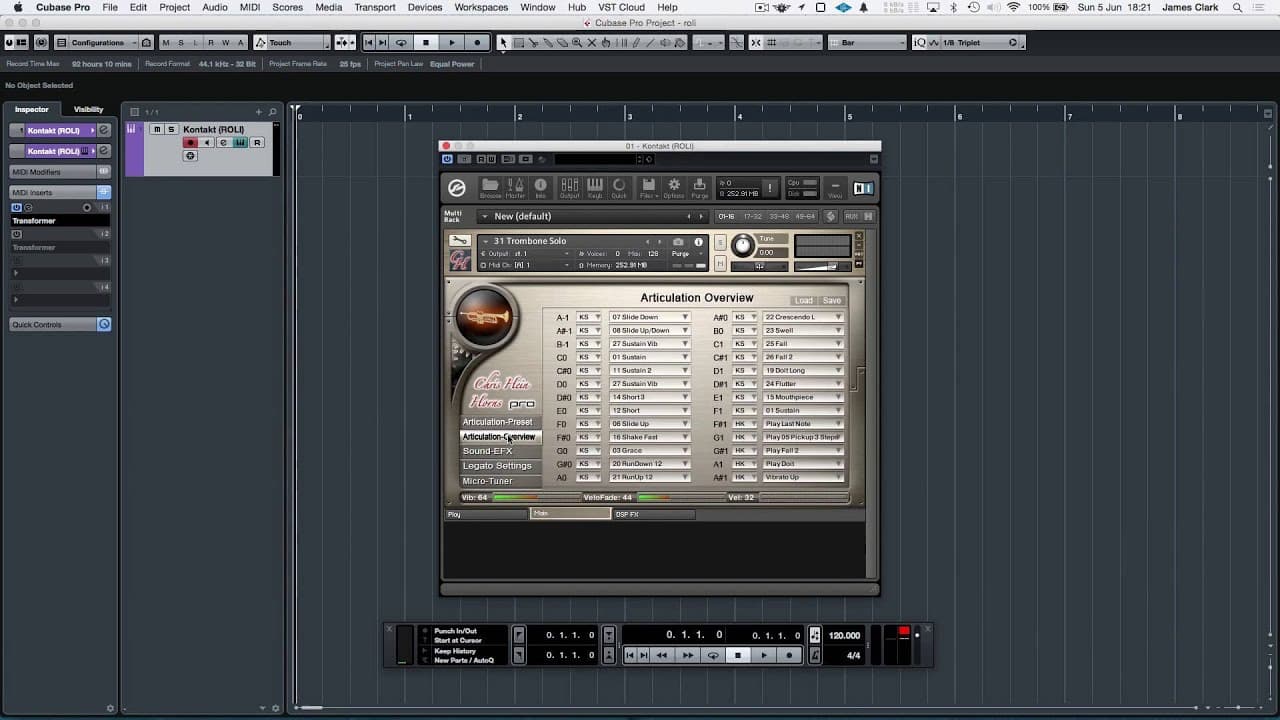The height and width of the screenshot is (720, 1280).
Task: Toggle record enable on Kontakt track
Action: pos(190,143)
